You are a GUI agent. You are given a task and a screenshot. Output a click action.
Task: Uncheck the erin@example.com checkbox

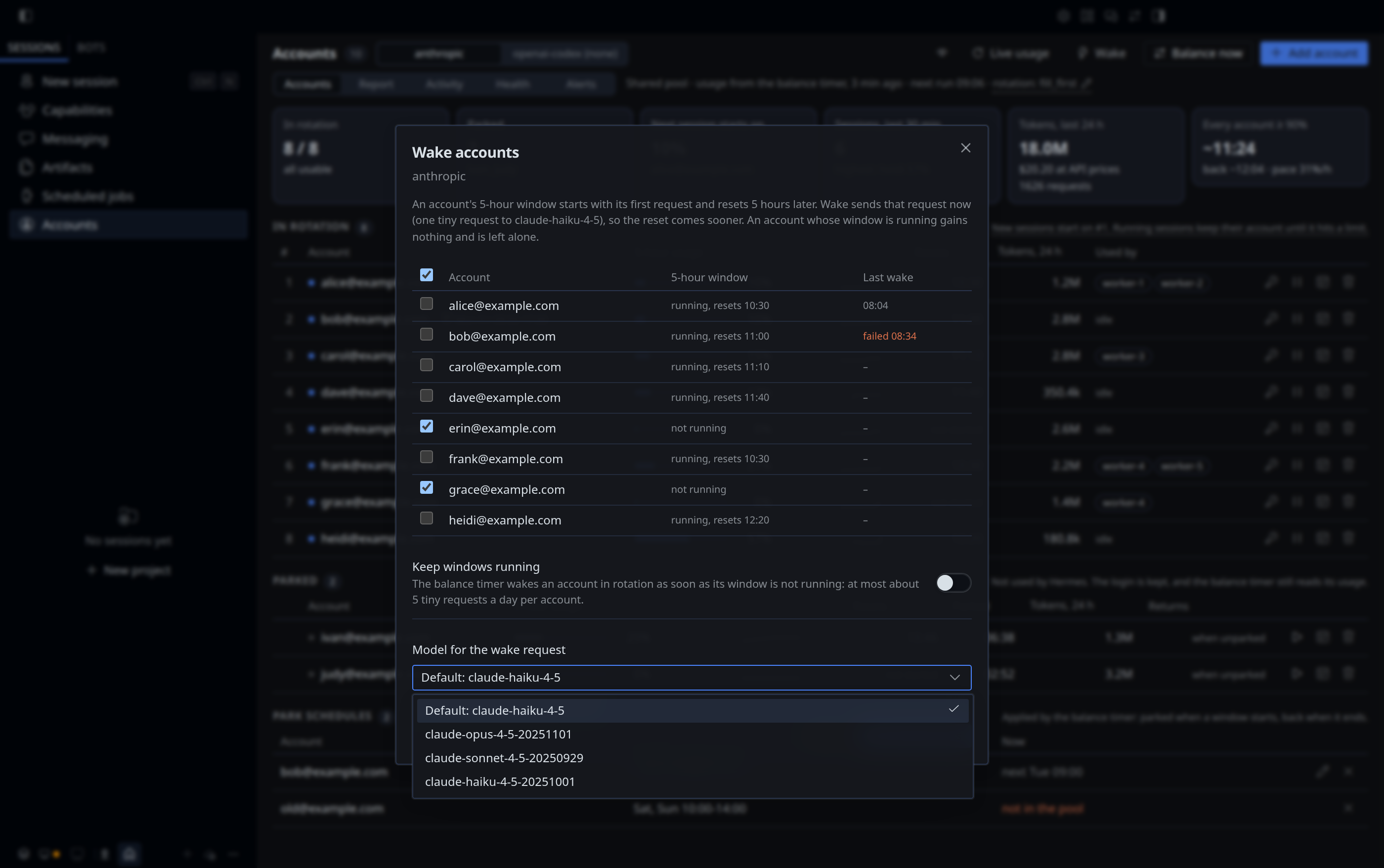(x=427, y=426)
